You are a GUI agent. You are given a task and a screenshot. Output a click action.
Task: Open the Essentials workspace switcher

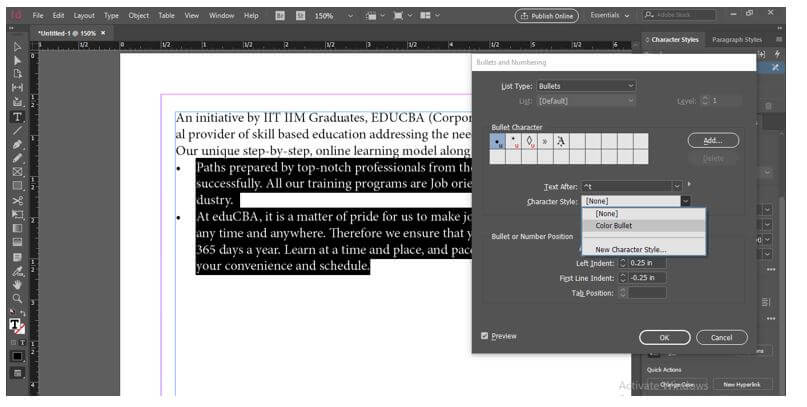coord(610,15)
